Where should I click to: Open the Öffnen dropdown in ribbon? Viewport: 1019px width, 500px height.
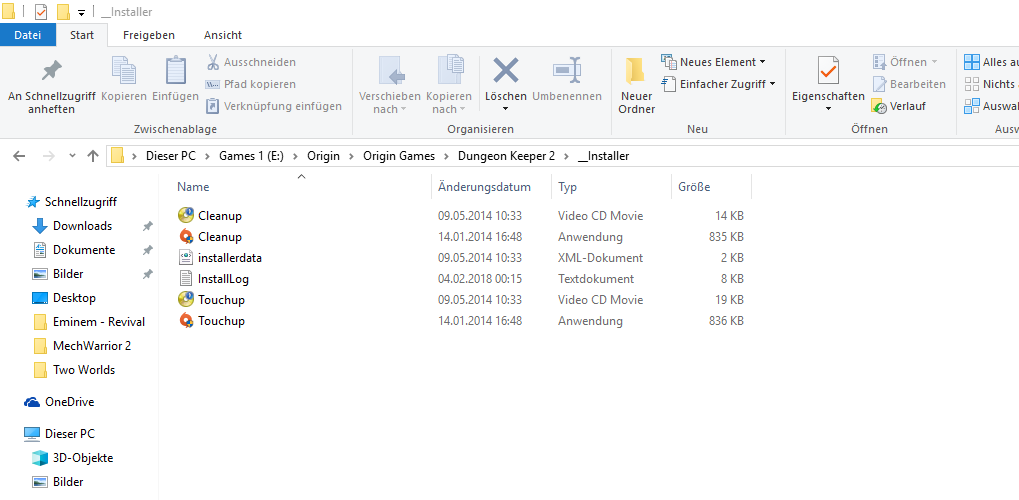pyautogui.click(x=905, y=62)
